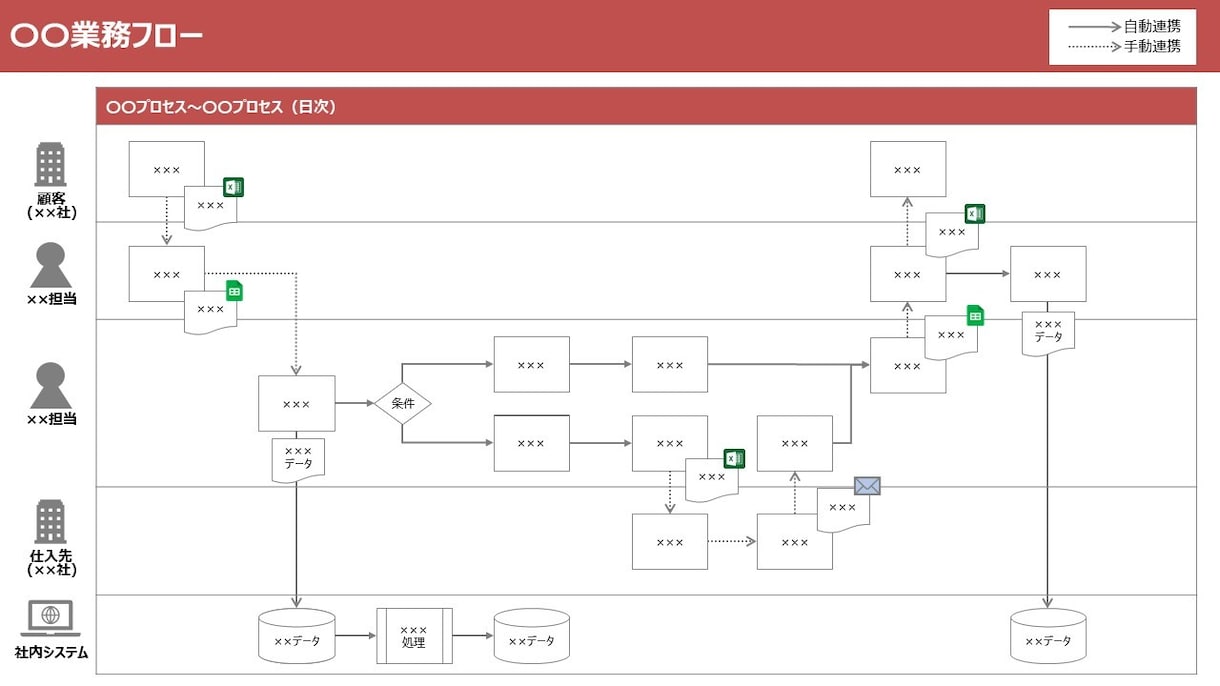Select the ××データ cylinder that ×××処理 outputs to
This screenshot has height=686, width=1220.
pyautogui.click(x=532, y=636)
